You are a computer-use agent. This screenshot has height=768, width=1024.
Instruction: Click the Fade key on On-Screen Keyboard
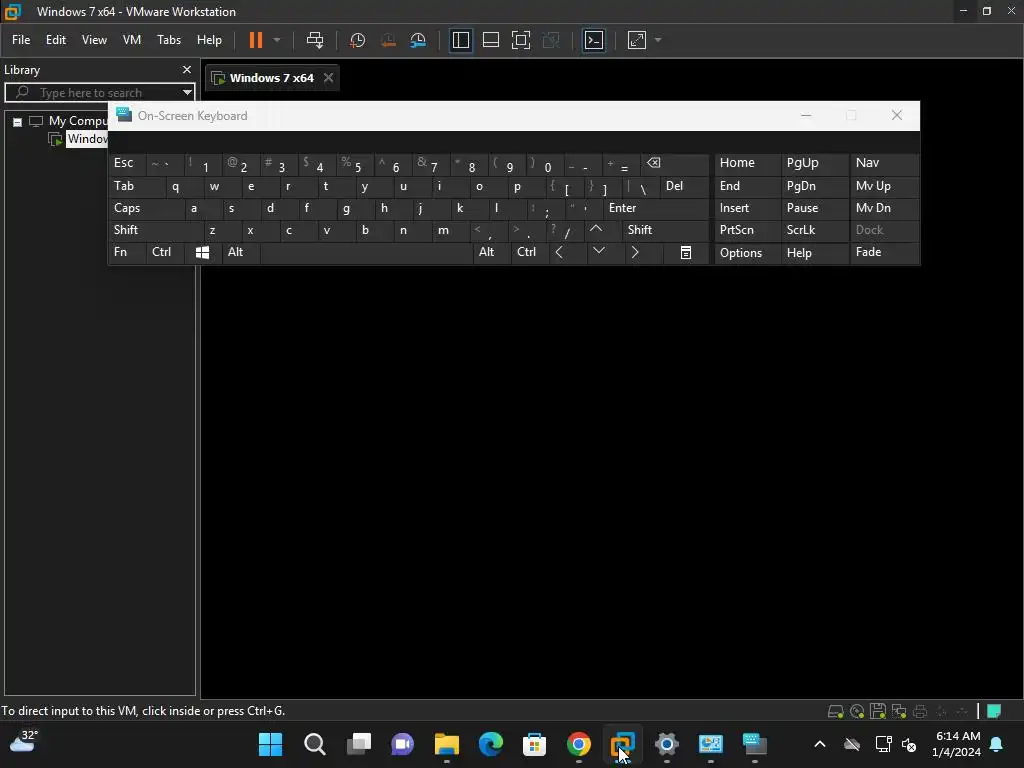point(884,253)
